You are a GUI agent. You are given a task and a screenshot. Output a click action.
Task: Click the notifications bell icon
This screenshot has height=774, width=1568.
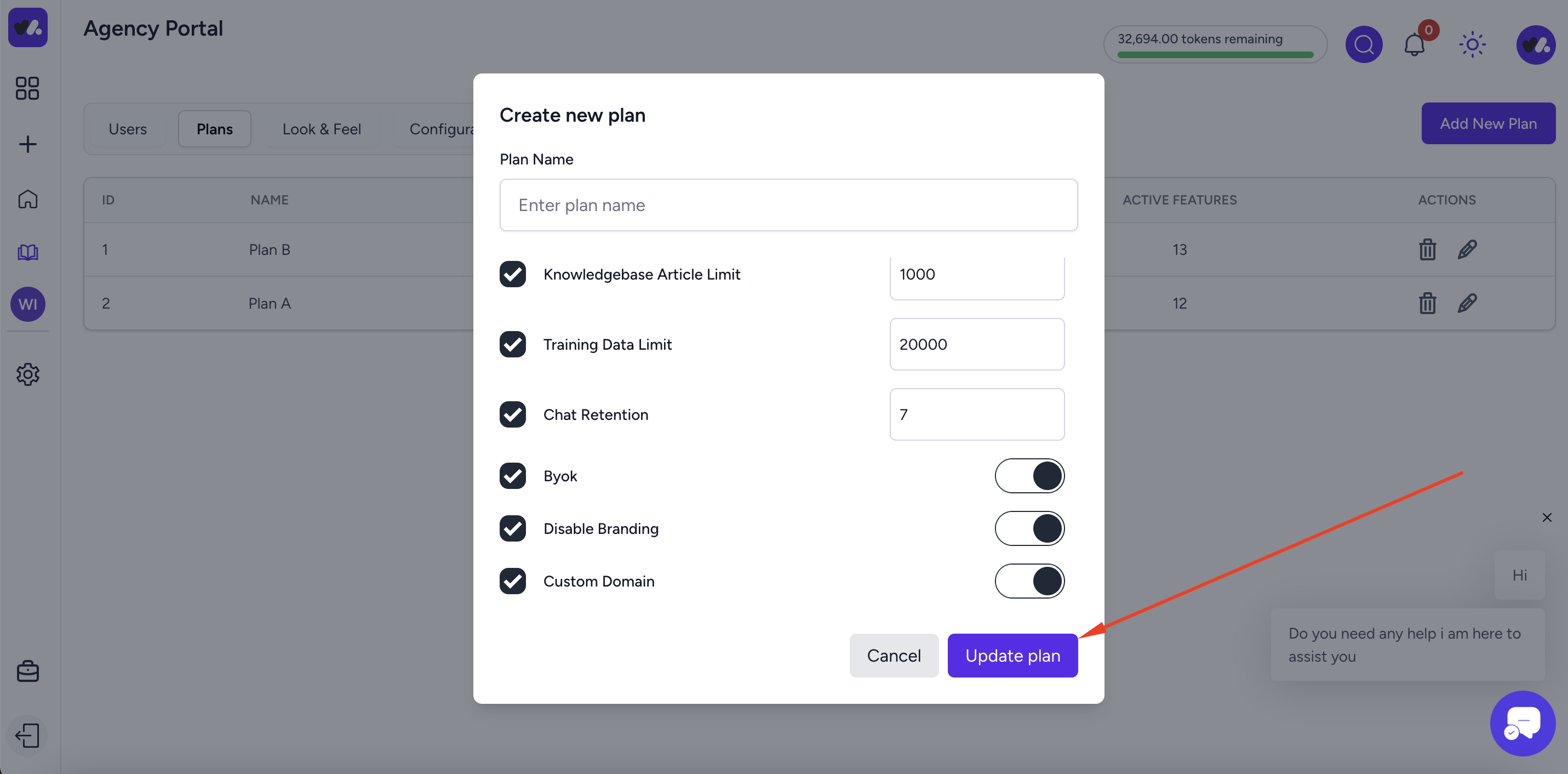pyautogui.click(x=1414, y=44)
